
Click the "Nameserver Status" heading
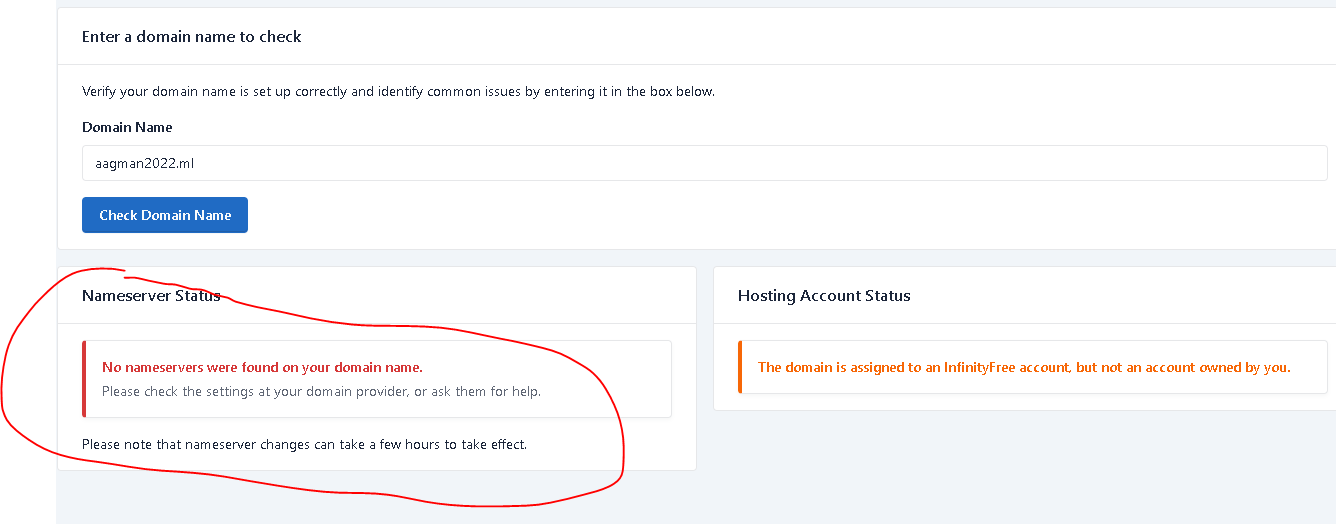tap(151, 295)
